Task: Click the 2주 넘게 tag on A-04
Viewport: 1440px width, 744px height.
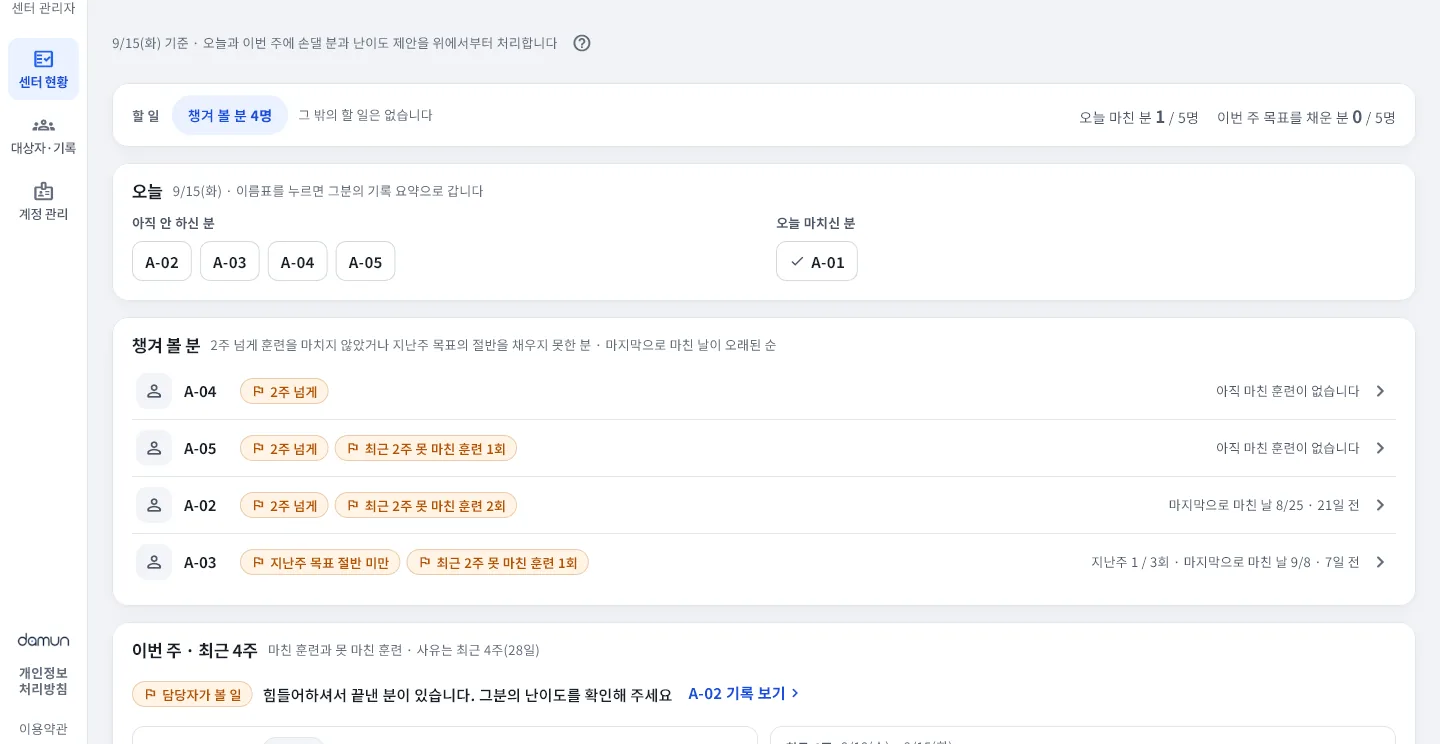Action: coord(284,391)
